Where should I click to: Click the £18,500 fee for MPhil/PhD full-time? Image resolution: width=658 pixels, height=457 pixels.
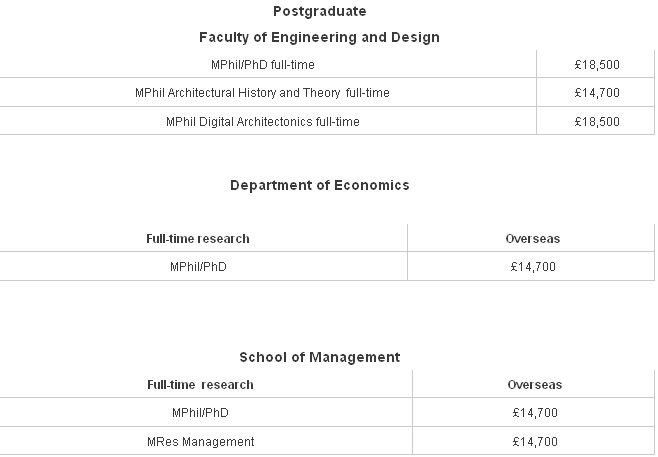point(597,65)
